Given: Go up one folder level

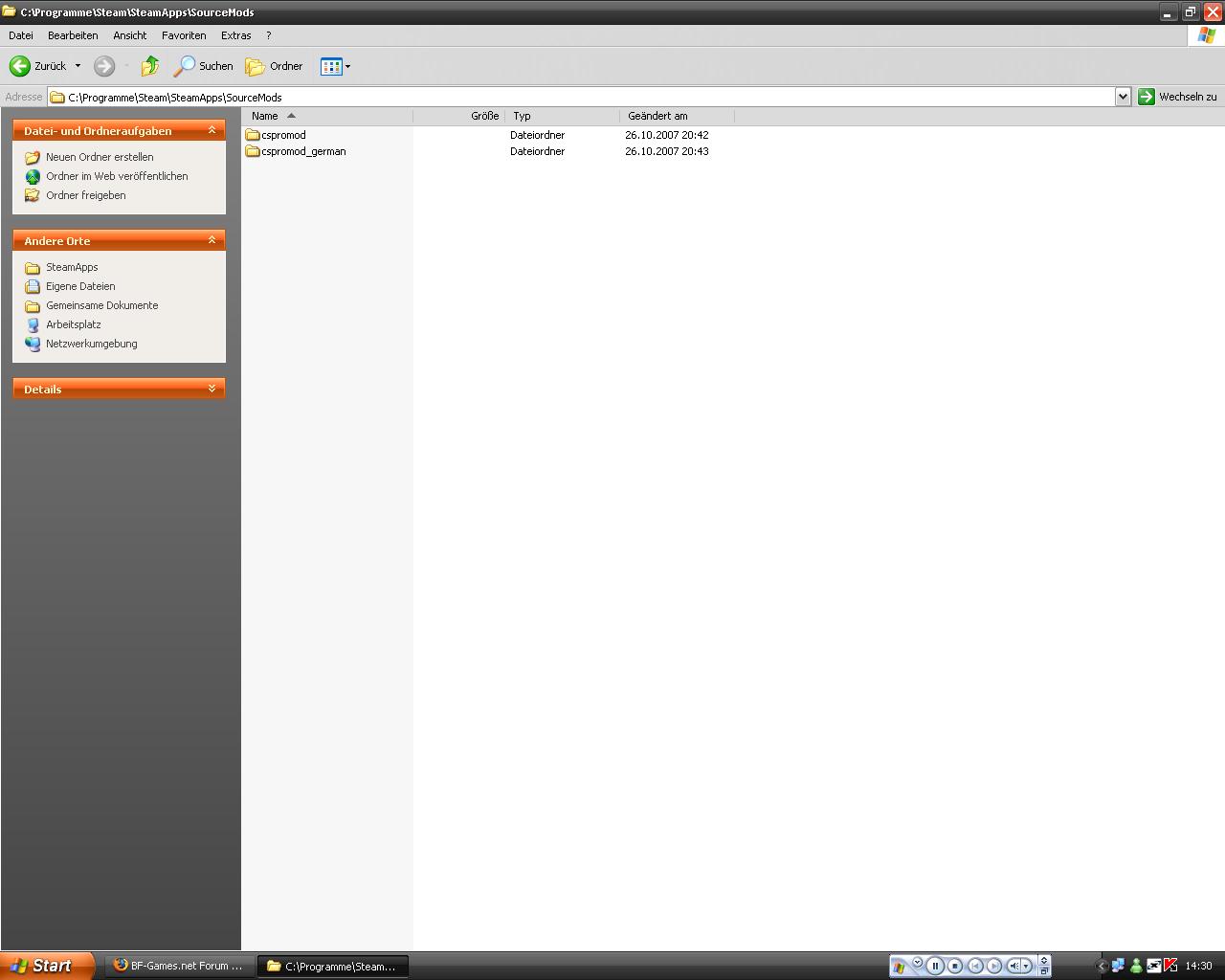Looking at the screenshot, I should coord(150,66).
